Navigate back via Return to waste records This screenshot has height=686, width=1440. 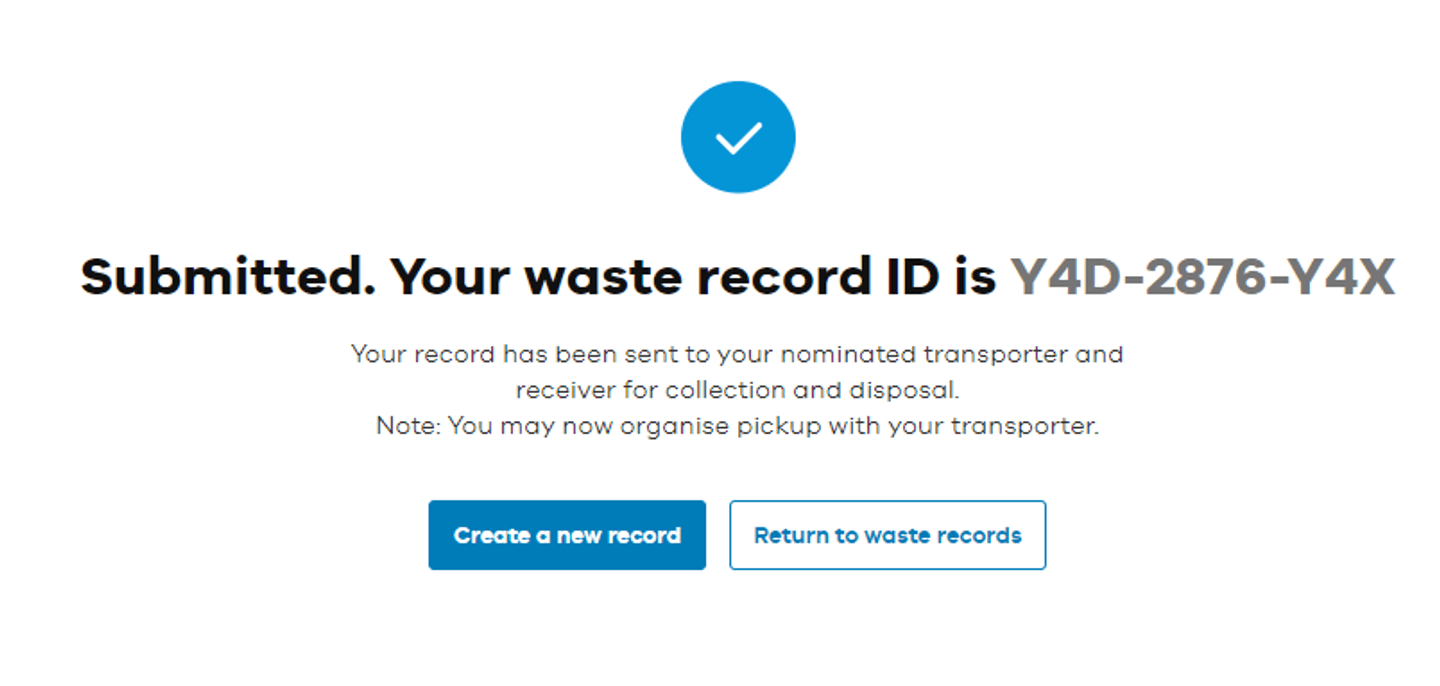(887, 535)
